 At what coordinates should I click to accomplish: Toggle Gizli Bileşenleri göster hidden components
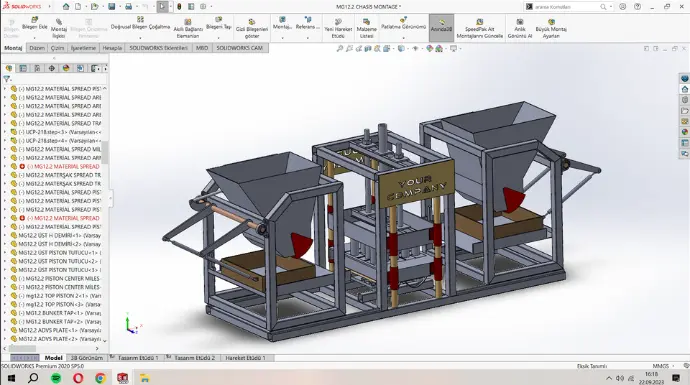252,29
